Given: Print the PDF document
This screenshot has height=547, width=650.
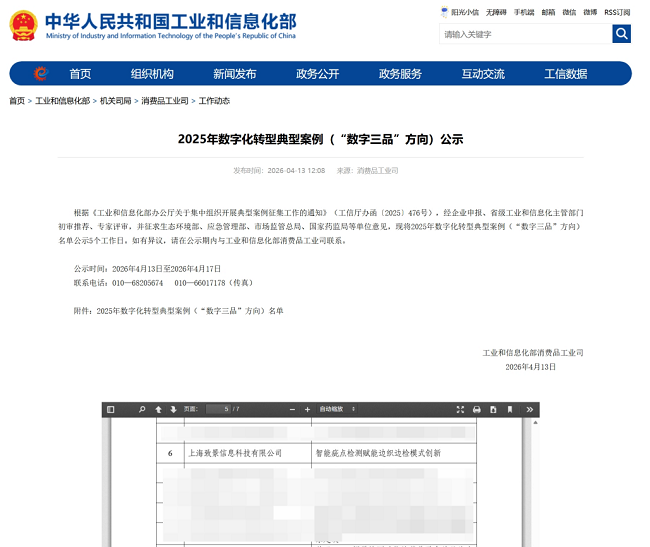Looking at the screenshot, I should tap(477, 409).
